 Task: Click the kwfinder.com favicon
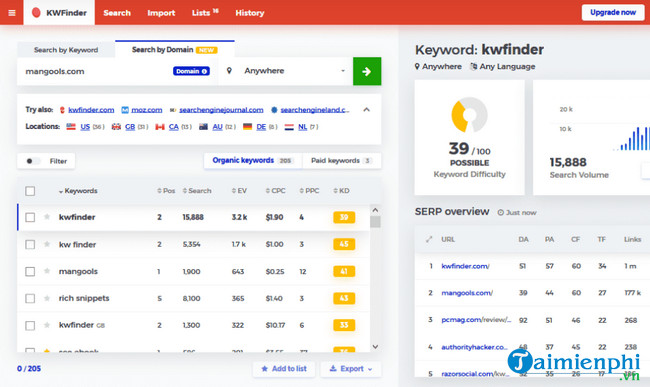(x=62, y=110)
